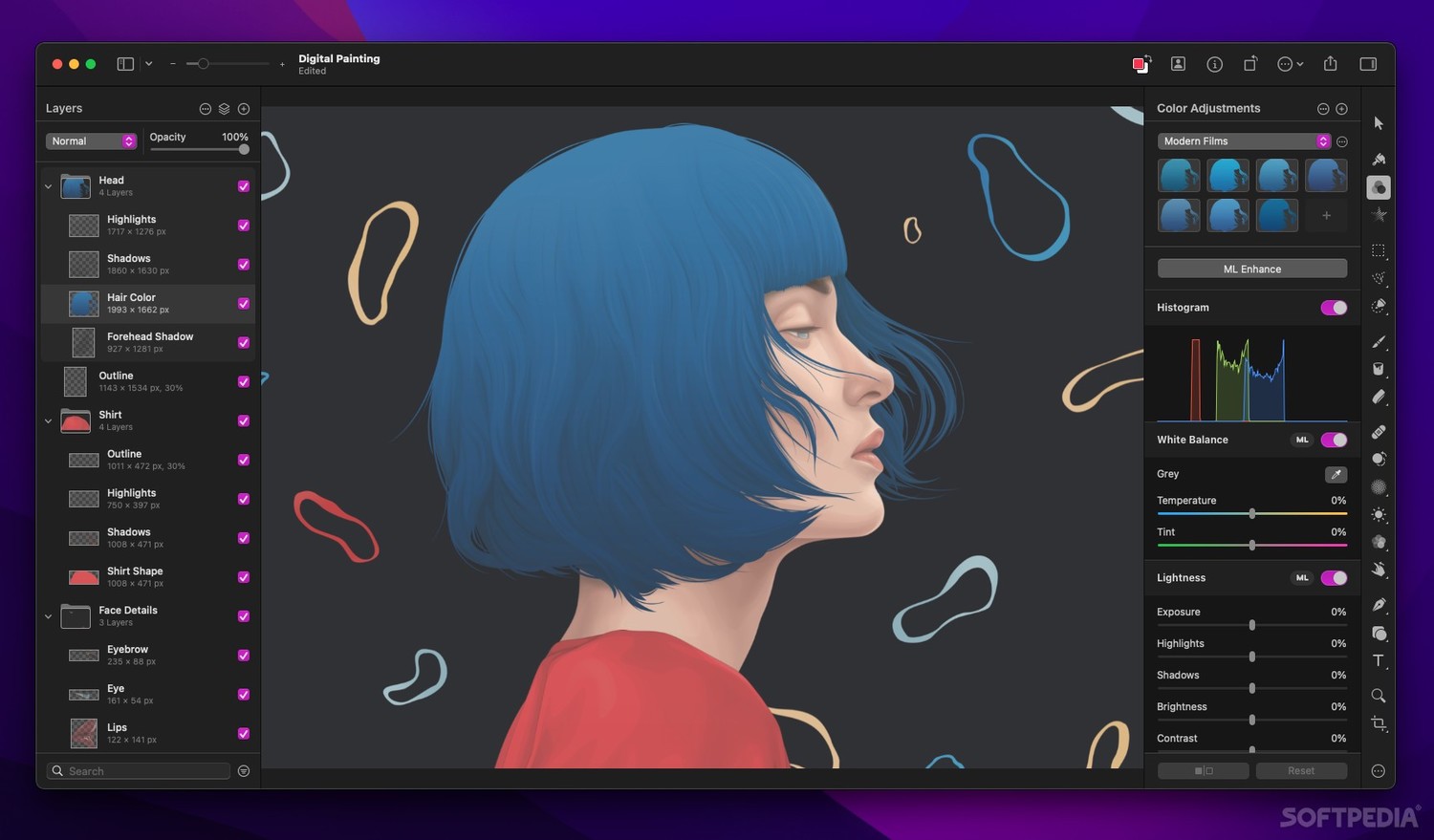Click the White Balance ML button
The height and width of the screenshot is (840, 1434).
[1302, 440]
